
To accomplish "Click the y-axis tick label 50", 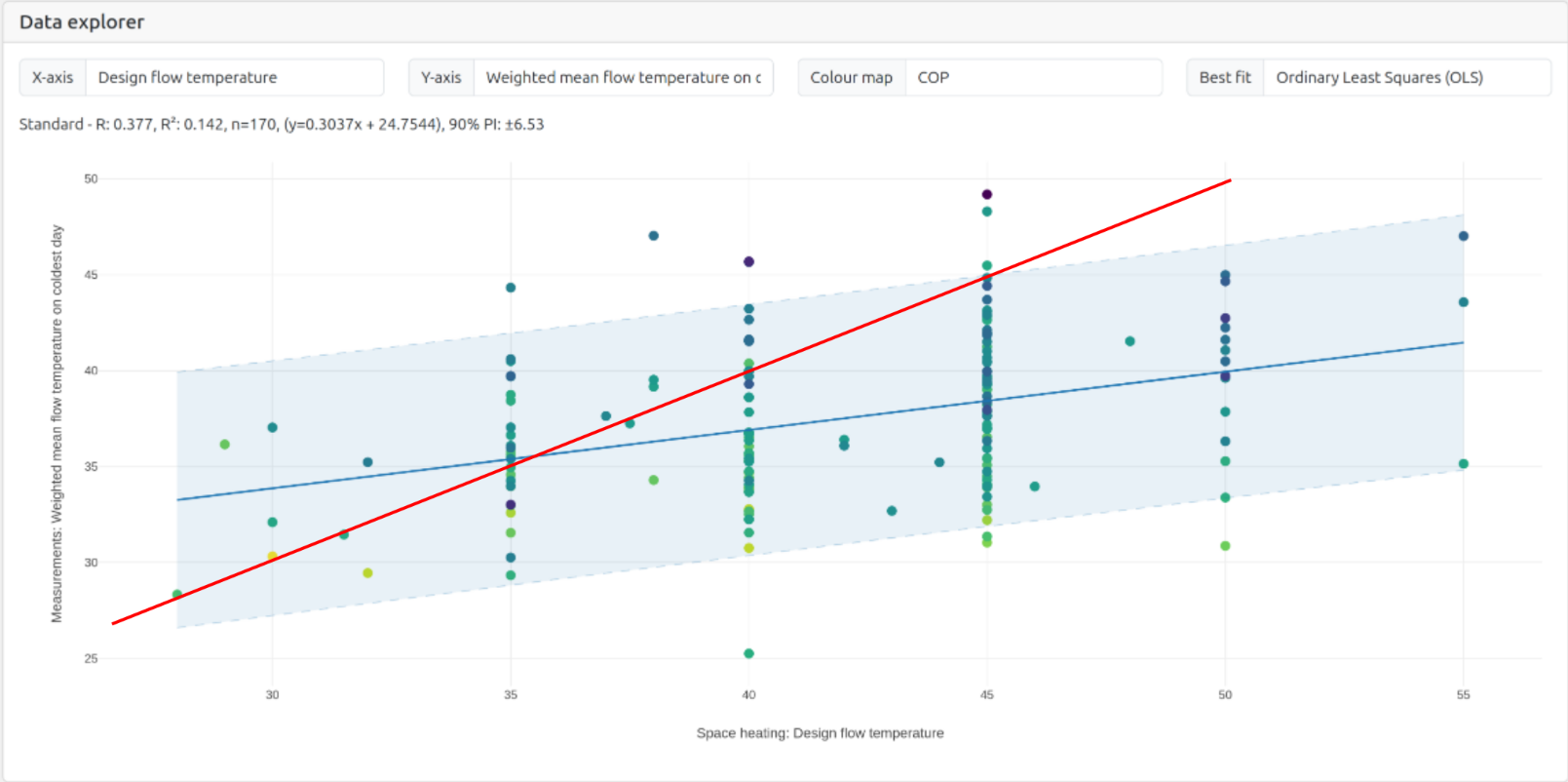I will click(91, 179).
